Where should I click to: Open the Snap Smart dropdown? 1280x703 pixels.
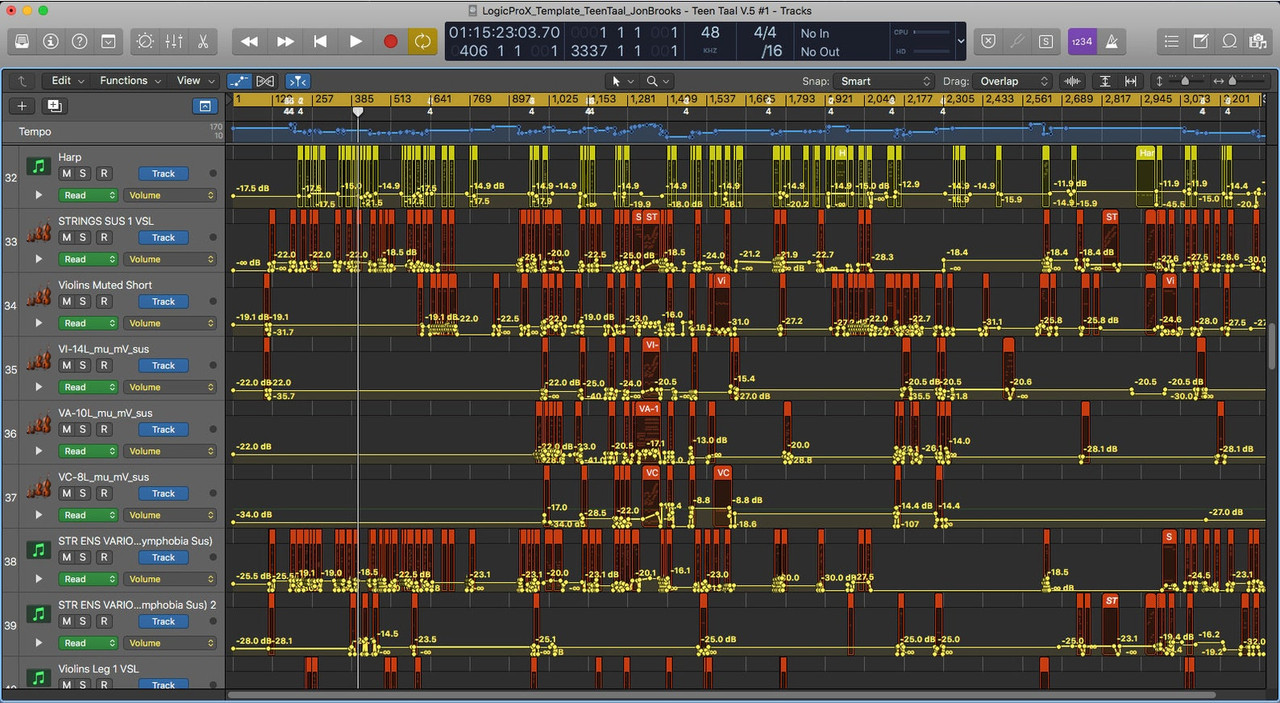pos(885,81)
